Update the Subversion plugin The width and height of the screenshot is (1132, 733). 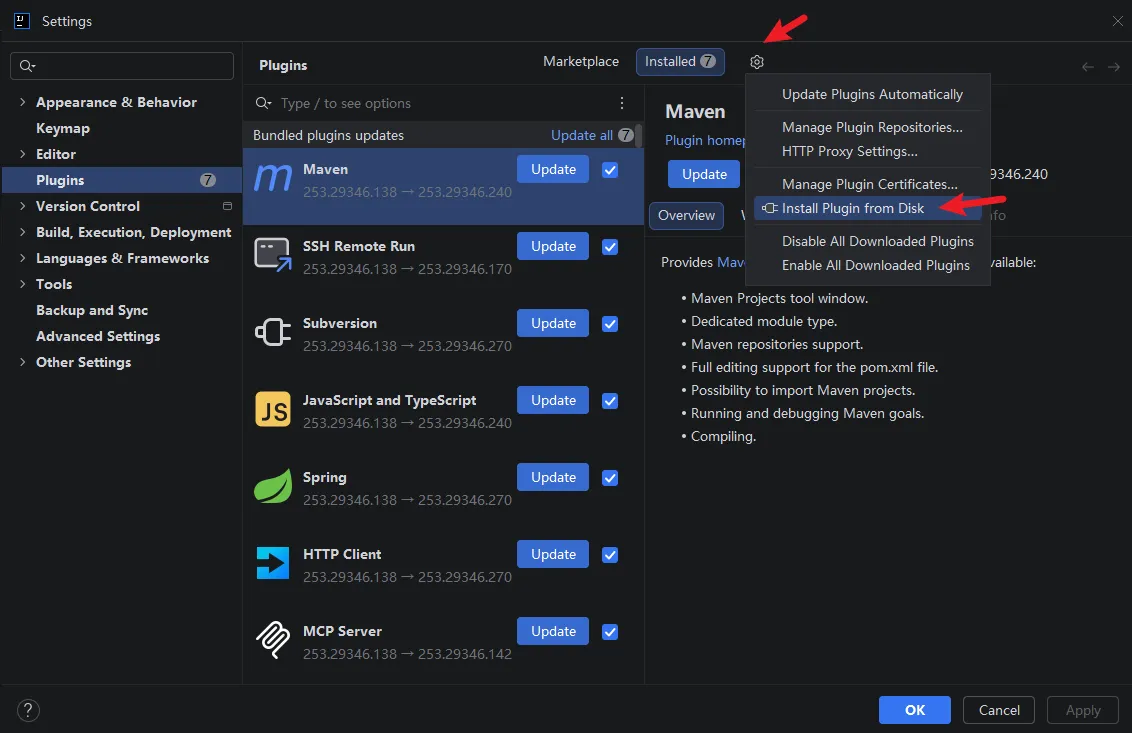pos(553,324)
